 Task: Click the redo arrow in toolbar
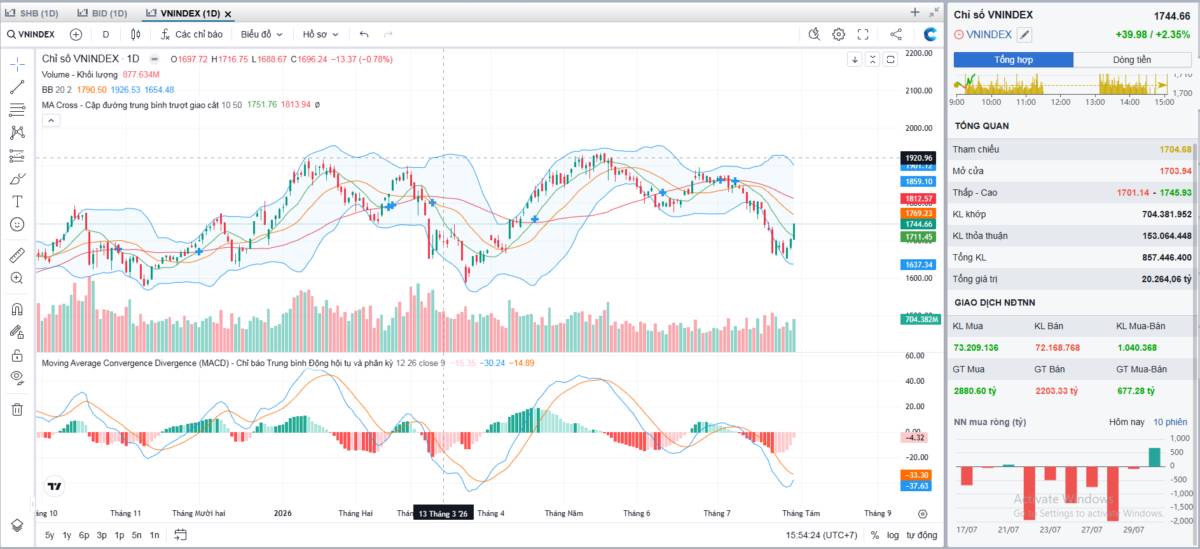pyautogui.click(x=388, y=34)
